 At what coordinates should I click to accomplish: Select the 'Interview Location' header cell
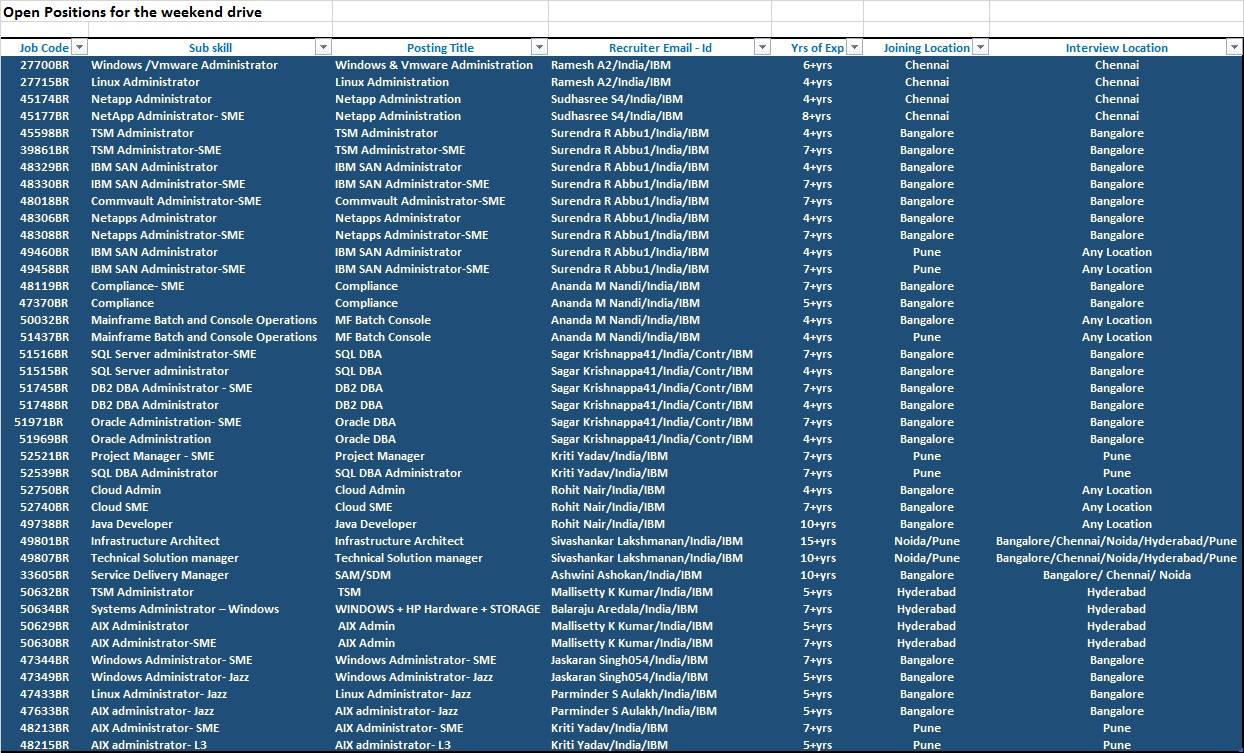click(x=1116, y=47)
